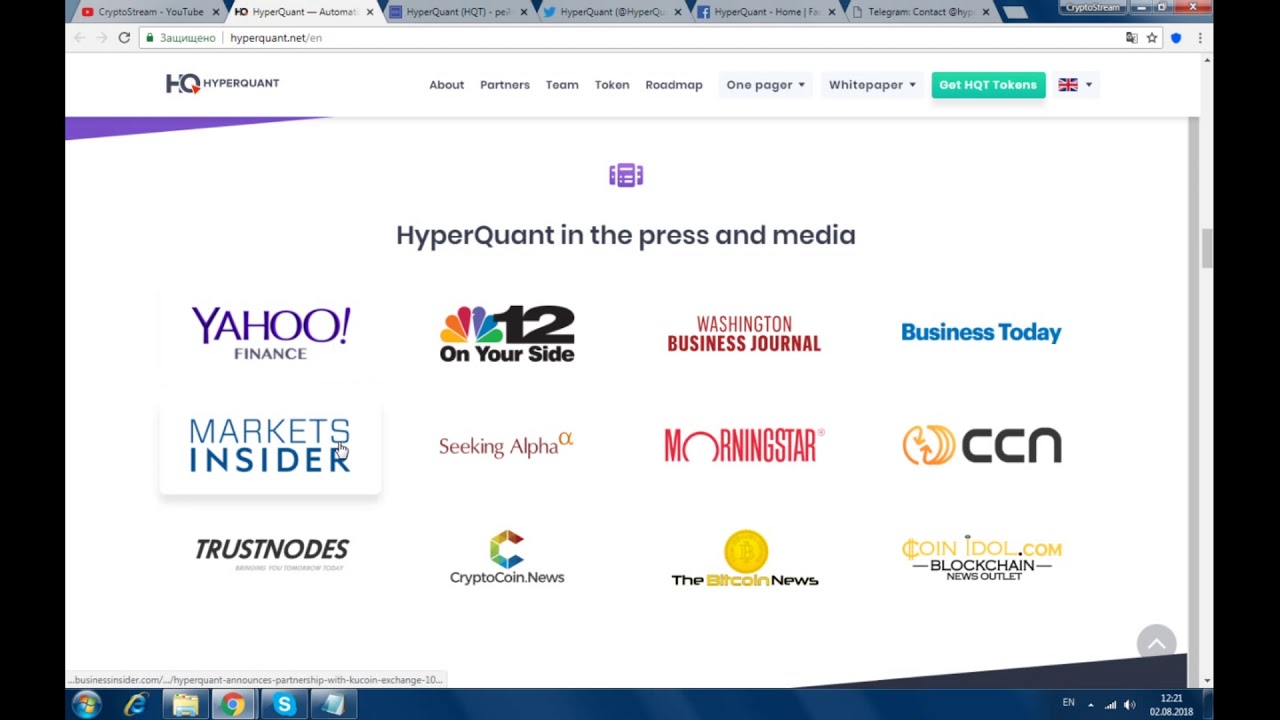Viewport: 1280px width, 720px height.
Task: Go to the Roadmap section
Action: click(x=674, y=85)
